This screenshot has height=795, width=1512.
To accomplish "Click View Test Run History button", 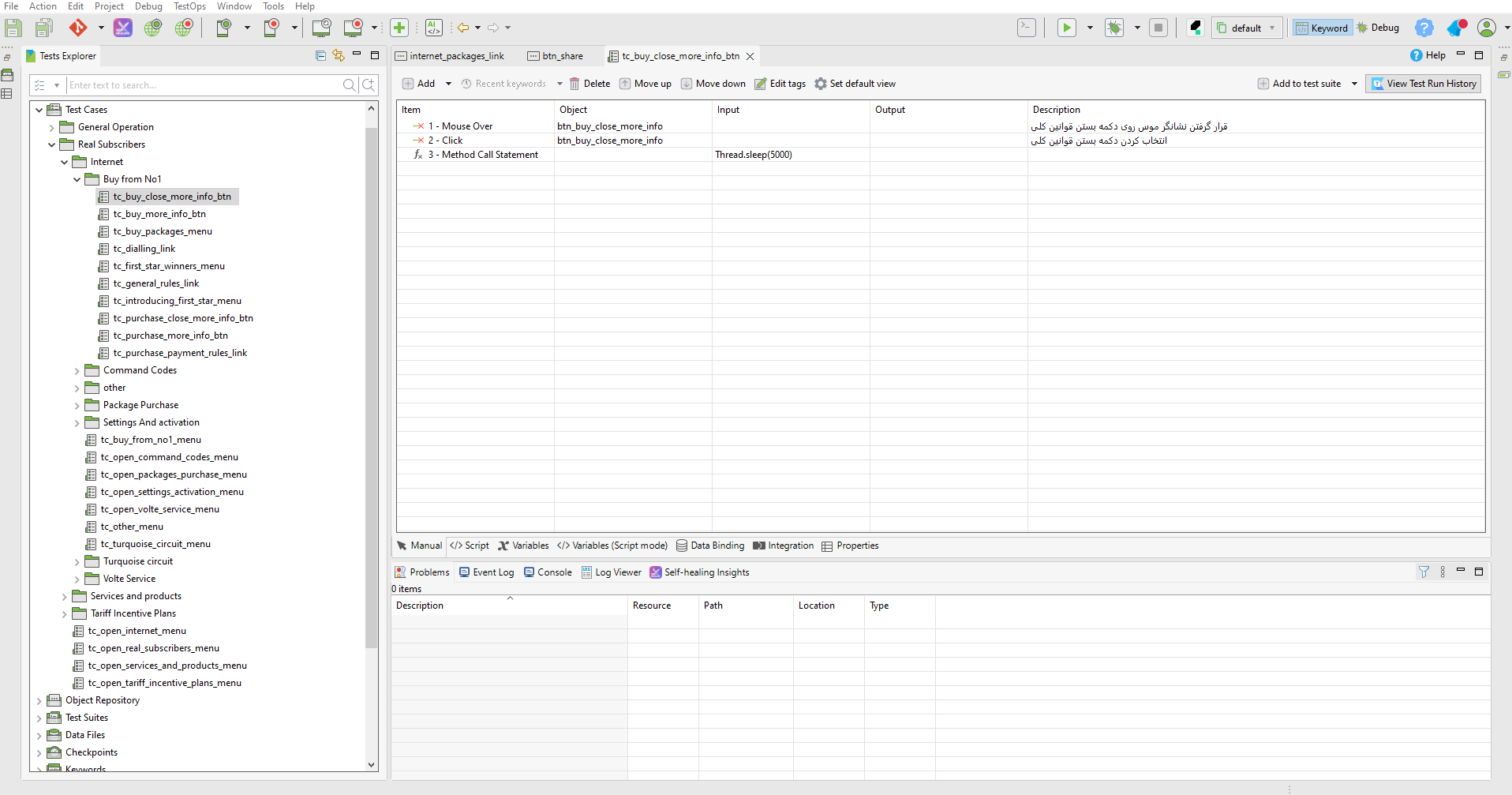I will point(1423,84).
